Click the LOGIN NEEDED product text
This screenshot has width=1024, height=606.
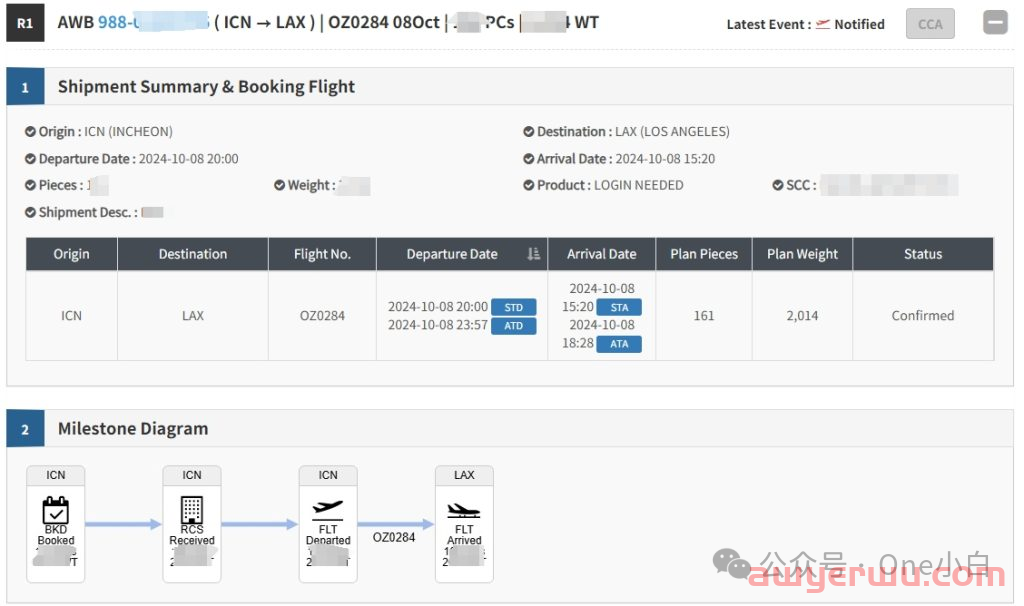coord(639,185)
